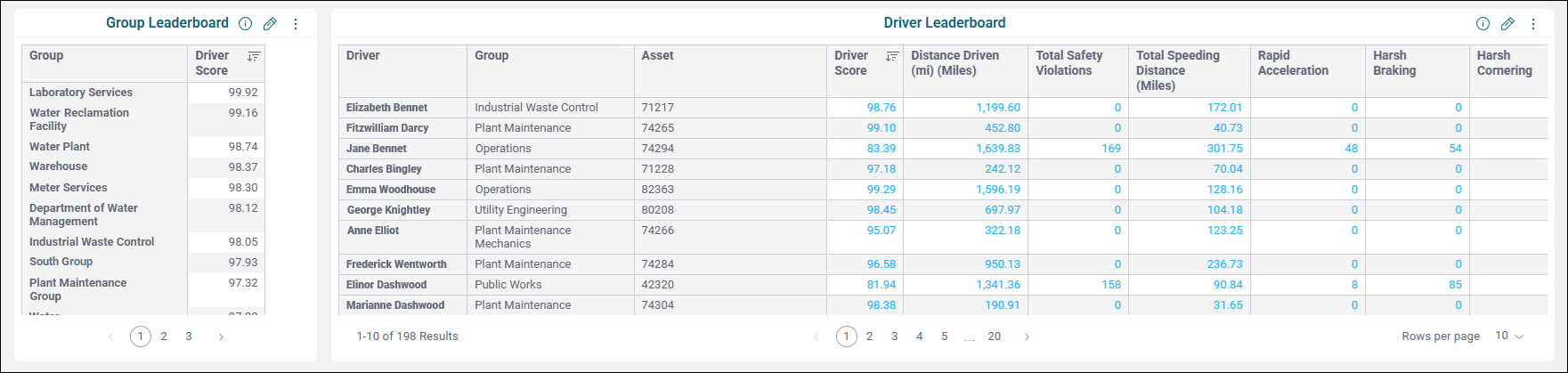Viewport: 1568px width, 373px height.
Task: Open Elinor Dashwood's 158 safety violations
Action: (1111, 285)
